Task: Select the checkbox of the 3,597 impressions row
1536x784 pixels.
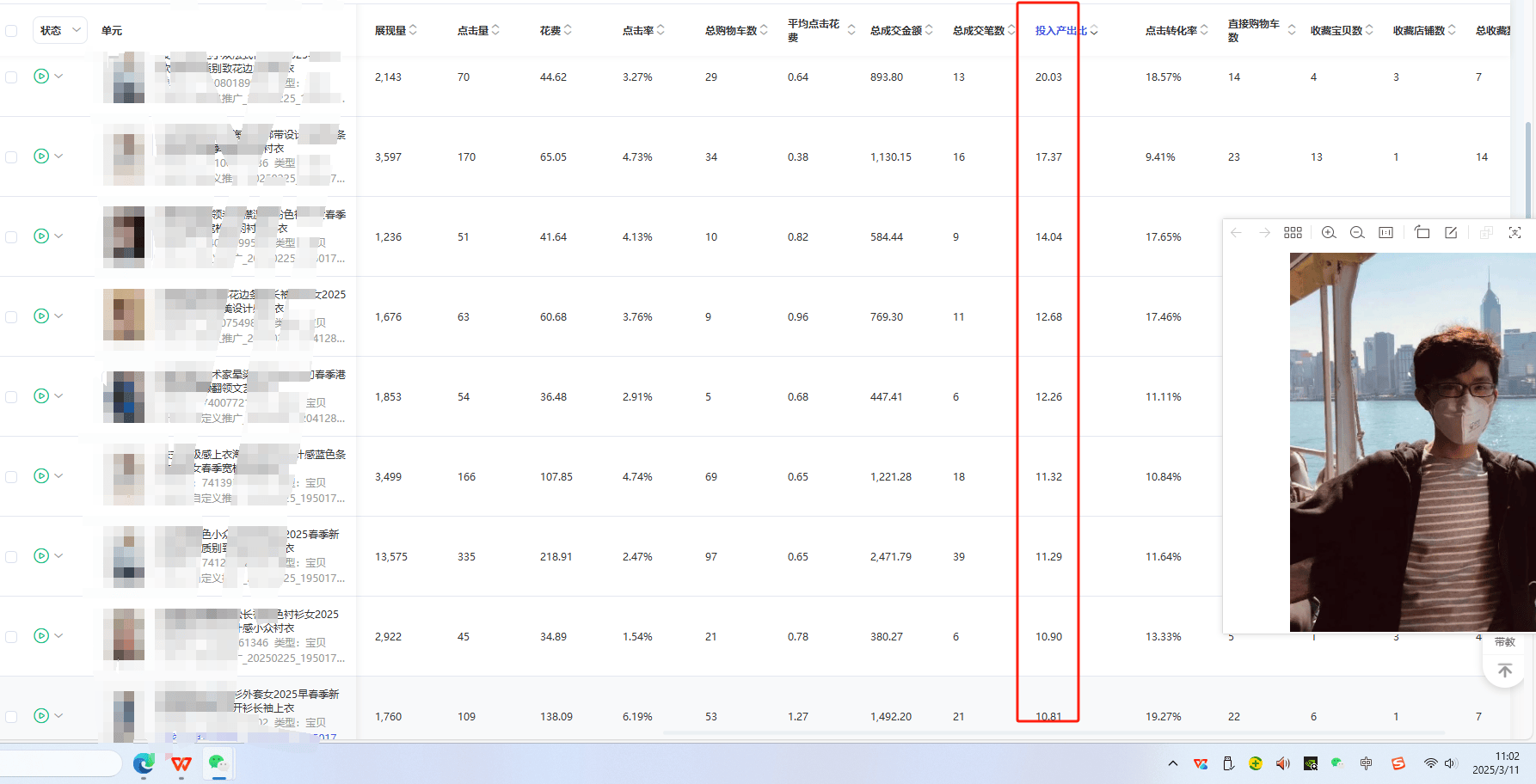Action: point(11,157)
